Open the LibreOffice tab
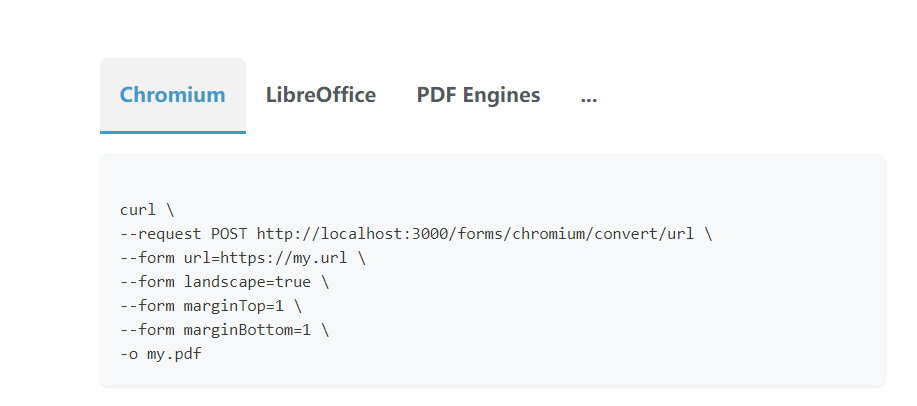 click(x=321, y=95)
